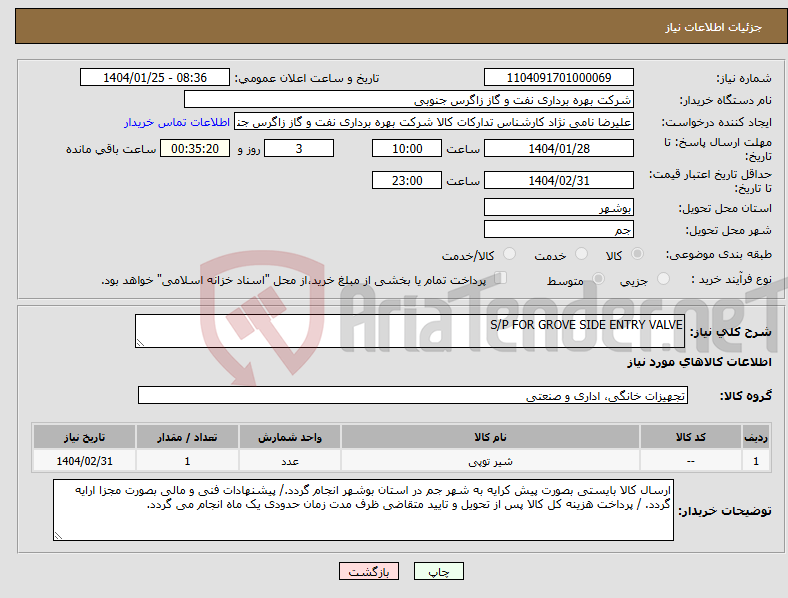This screenshot has width=788, height=598.
Task: Click the remaining time field 00:35:20
Action: tap(195, 149)
